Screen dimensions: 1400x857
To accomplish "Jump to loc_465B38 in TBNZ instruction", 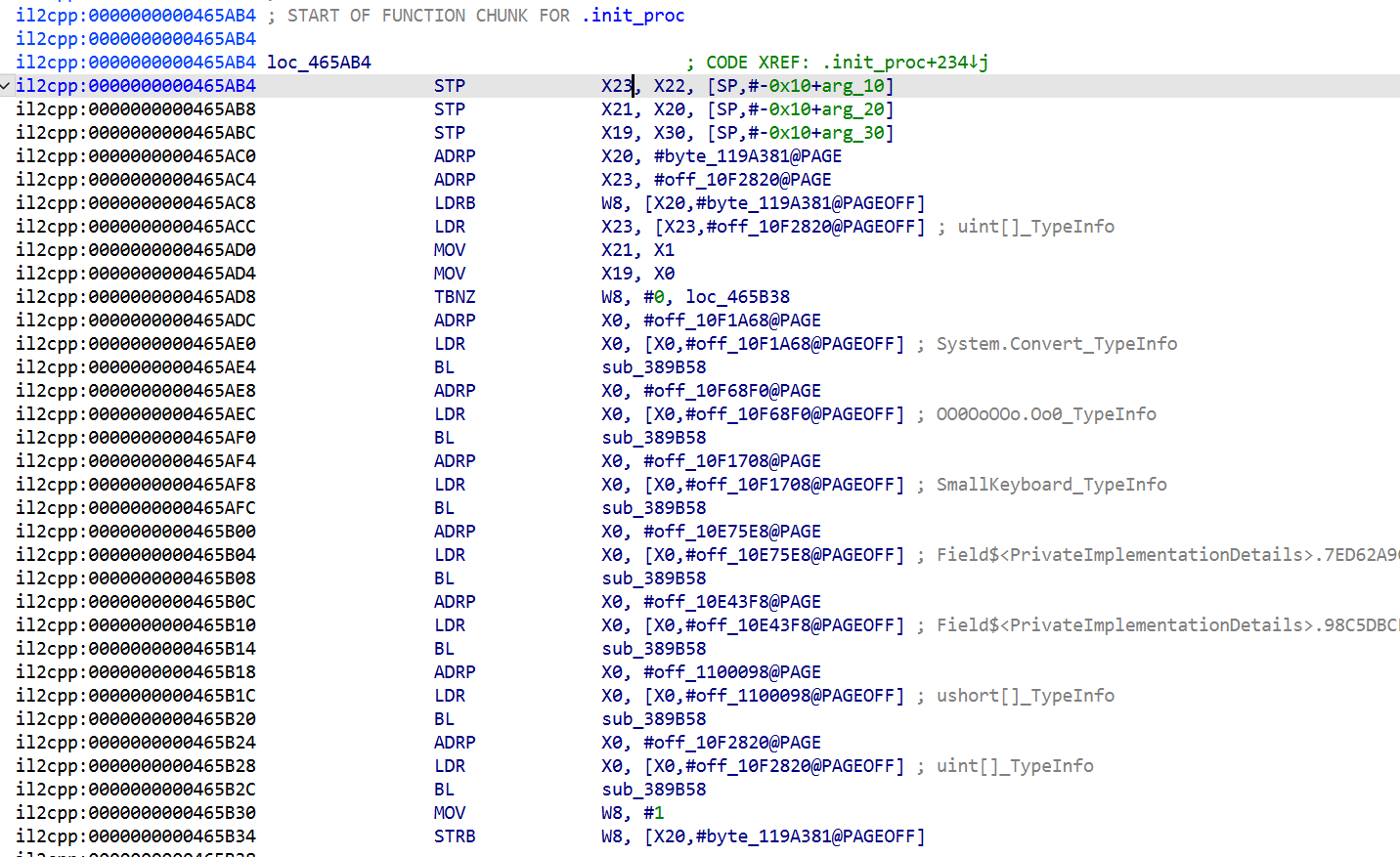I will 737,297.
